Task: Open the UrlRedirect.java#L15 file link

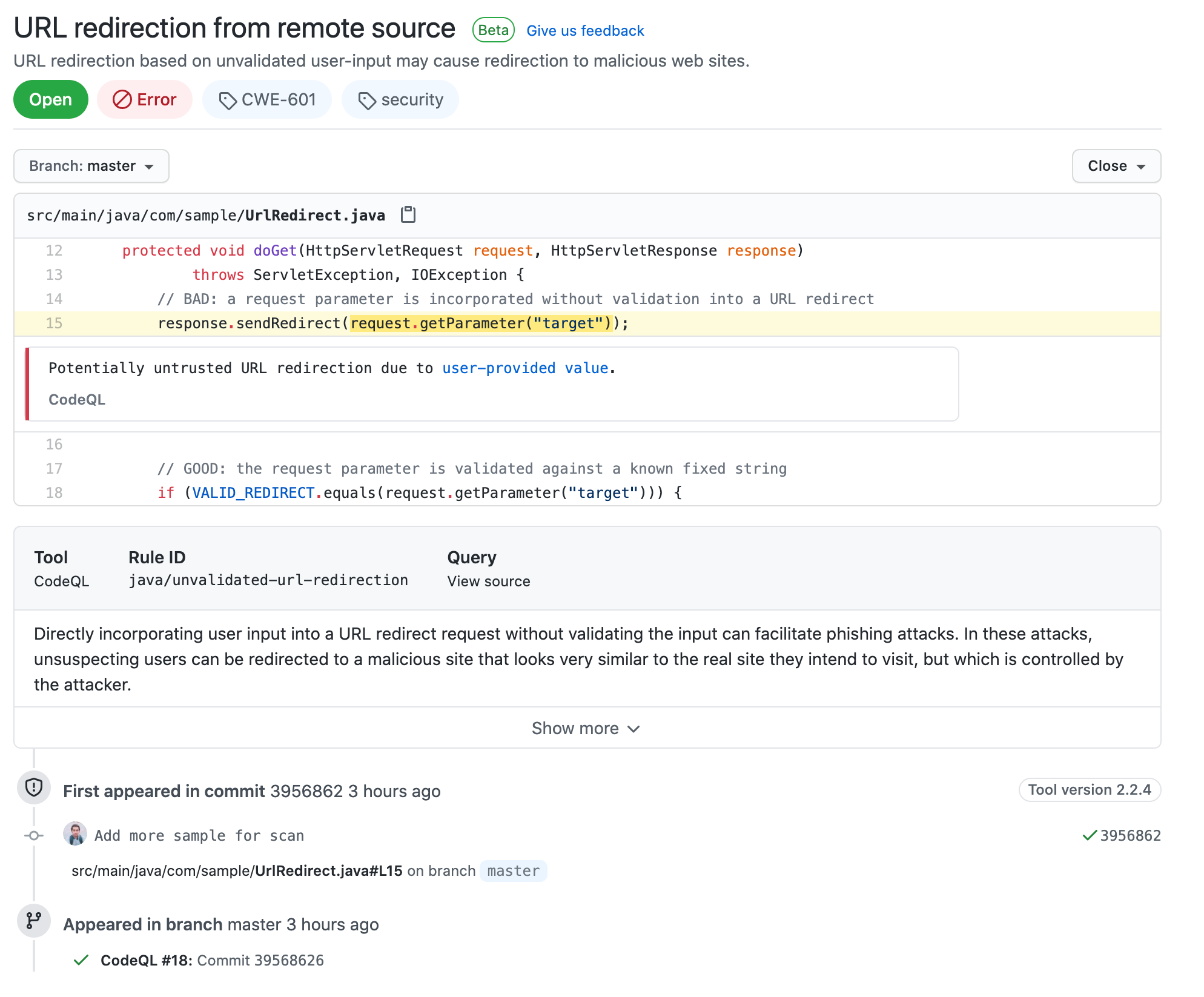Action: click(237, 871)
